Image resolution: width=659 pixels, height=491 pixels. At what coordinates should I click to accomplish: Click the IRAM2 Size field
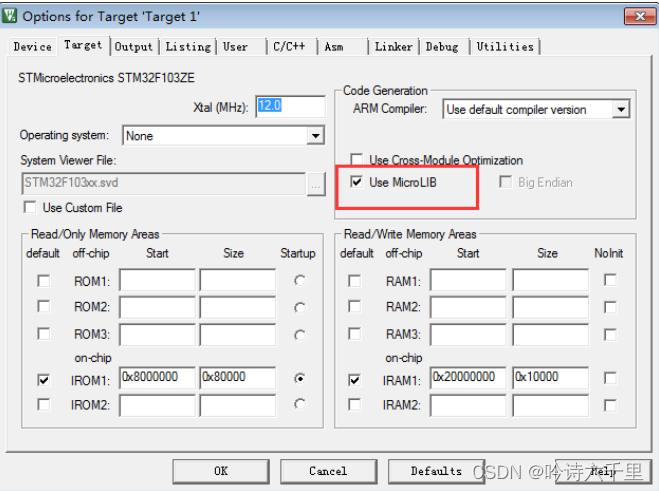pos(551,405)
